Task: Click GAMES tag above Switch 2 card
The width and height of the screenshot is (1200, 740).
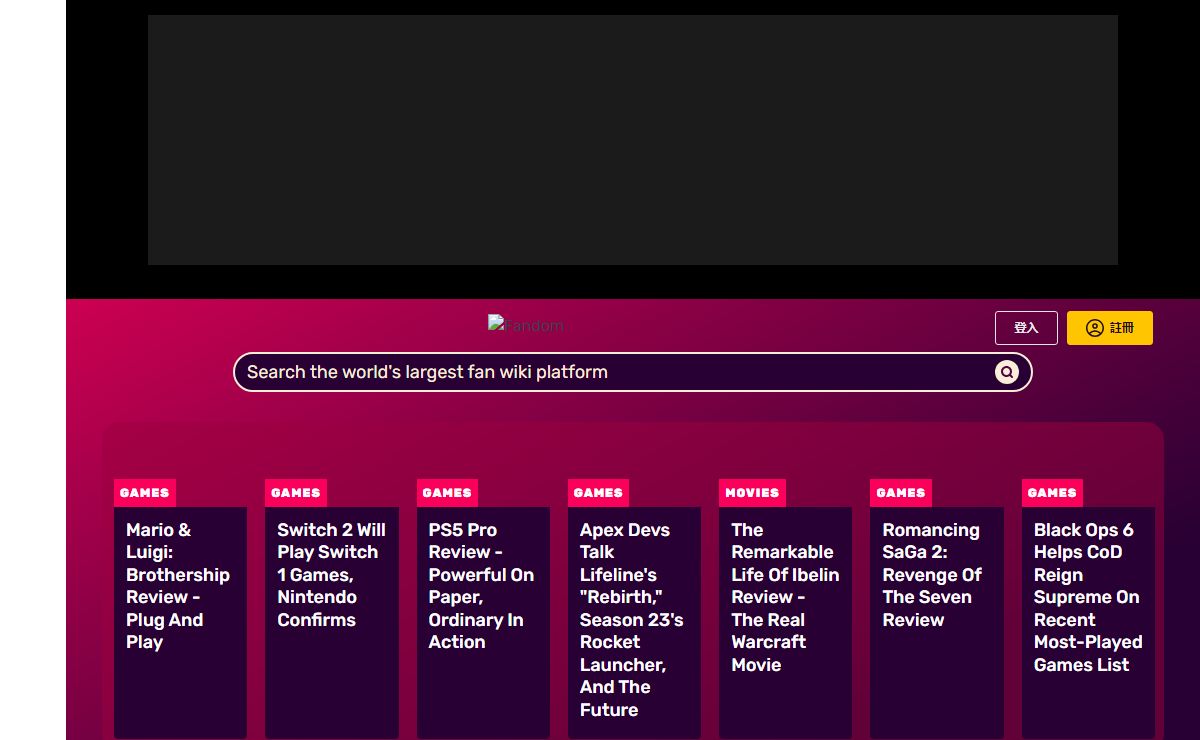Action: pos(296,493)
